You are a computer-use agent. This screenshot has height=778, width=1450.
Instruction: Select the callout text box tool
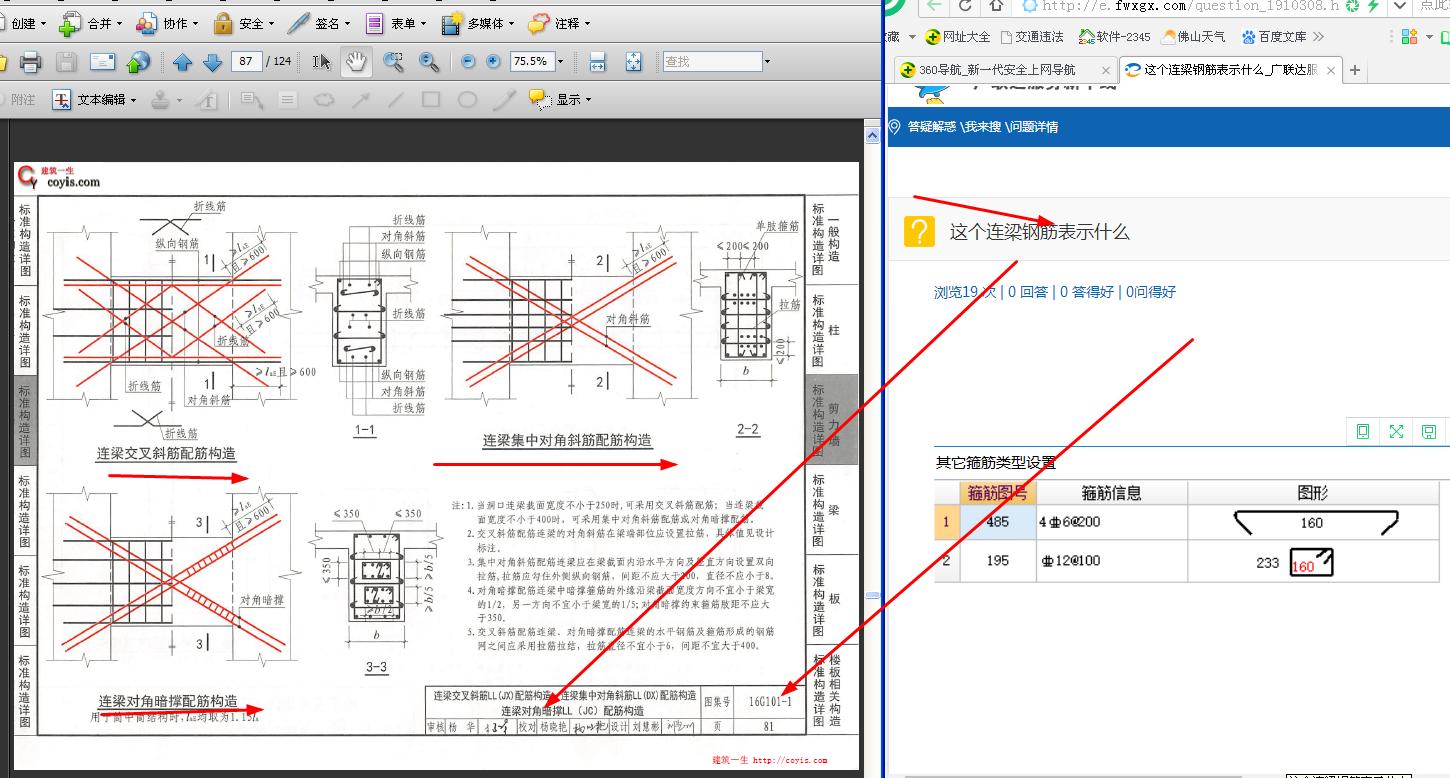[x=251, y=99]
